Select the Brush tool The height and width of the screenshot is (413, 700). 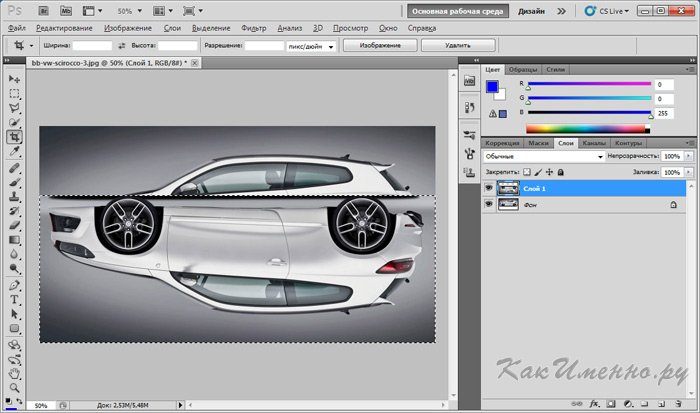[14, 182]
